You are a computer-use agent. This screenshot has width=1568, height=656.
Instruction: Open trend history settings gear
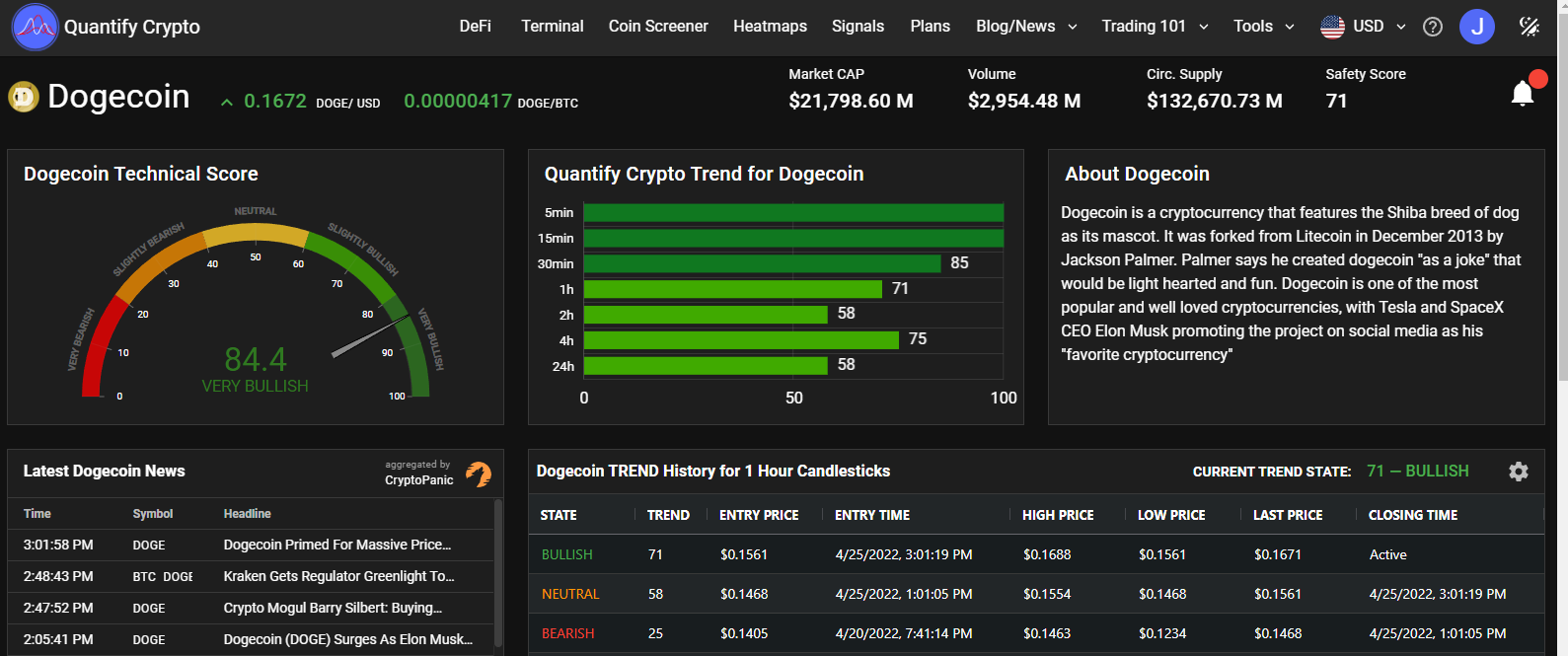pyautogui.click(x=1518, y=472)
